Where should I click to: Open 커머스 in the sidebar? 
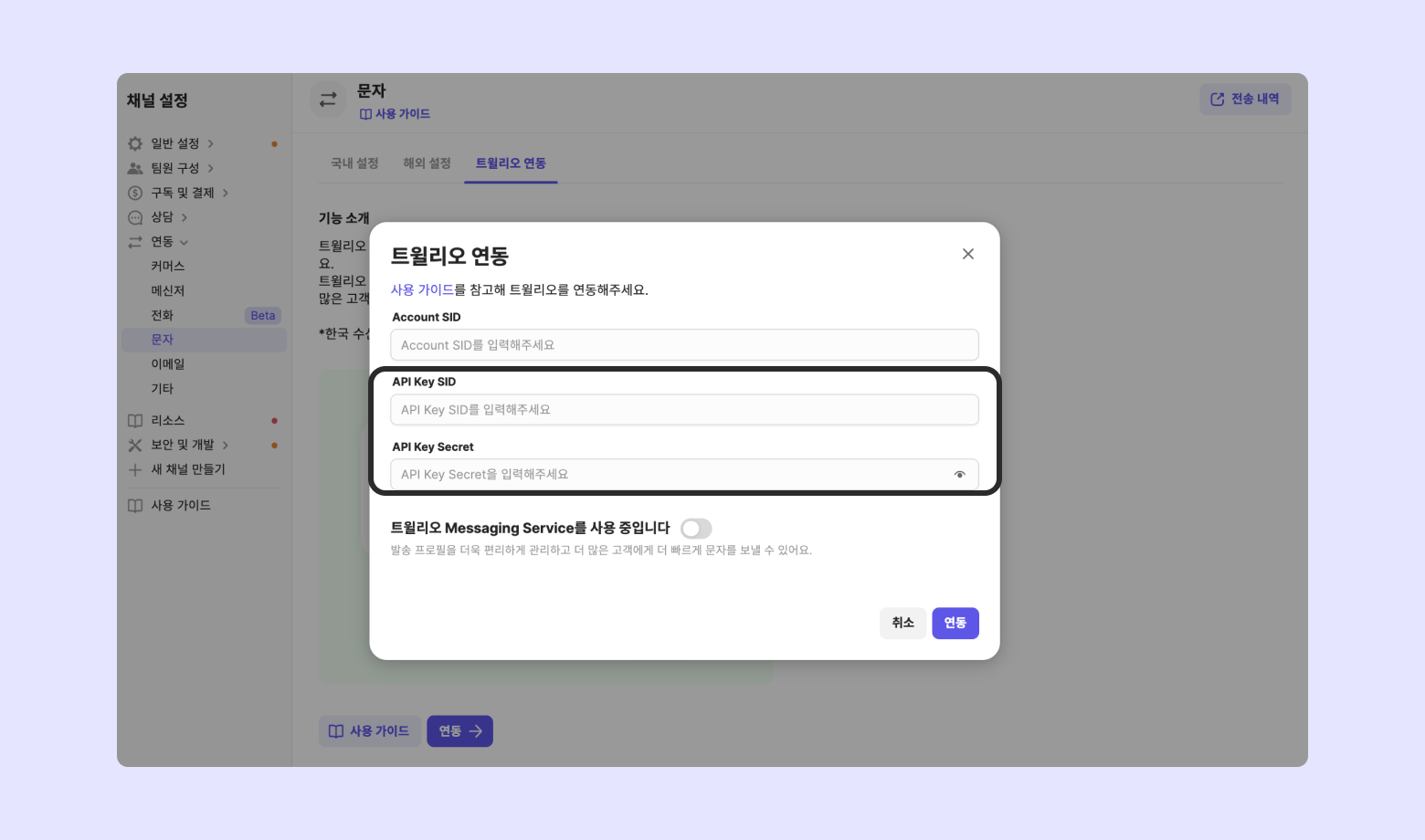click(168, 267)
